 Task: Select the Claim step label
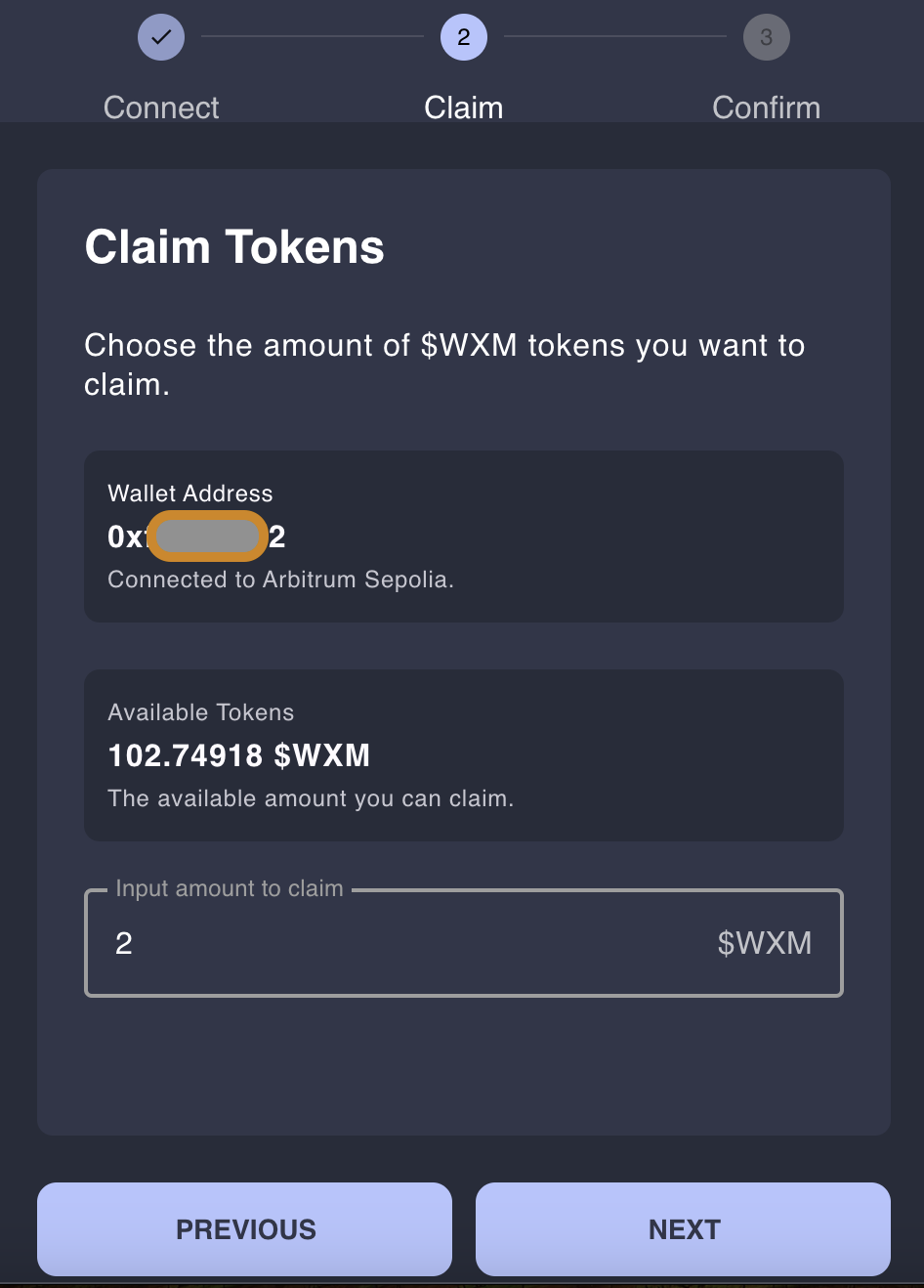(x=463, y=107)
